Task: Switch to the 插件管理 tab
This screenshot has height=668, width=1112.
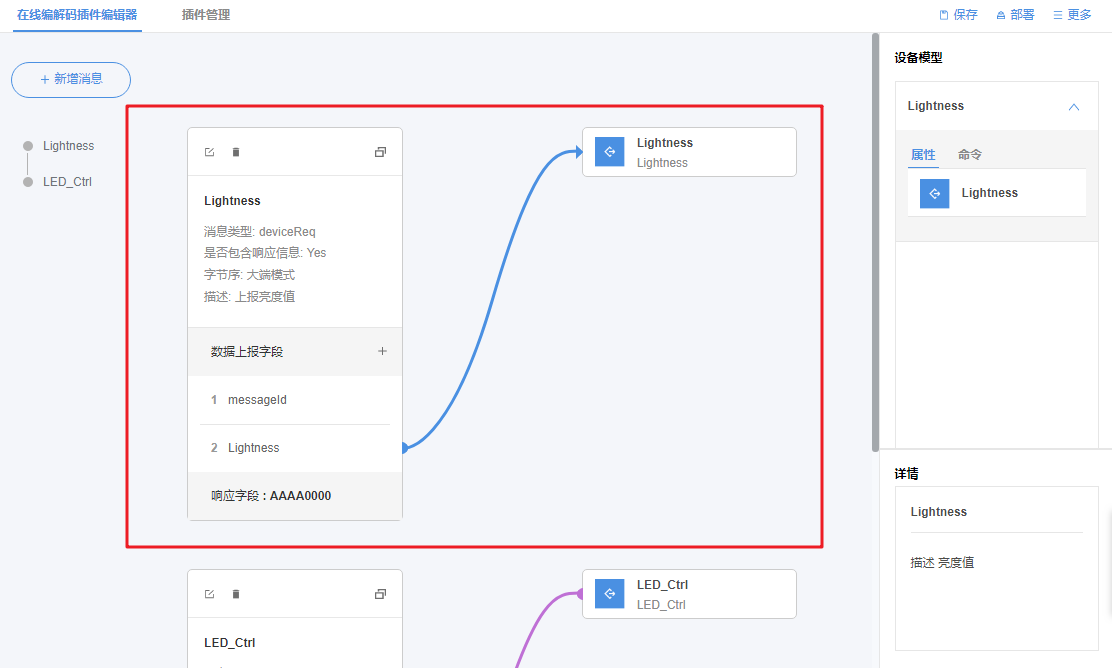Action: coord(205,15)
